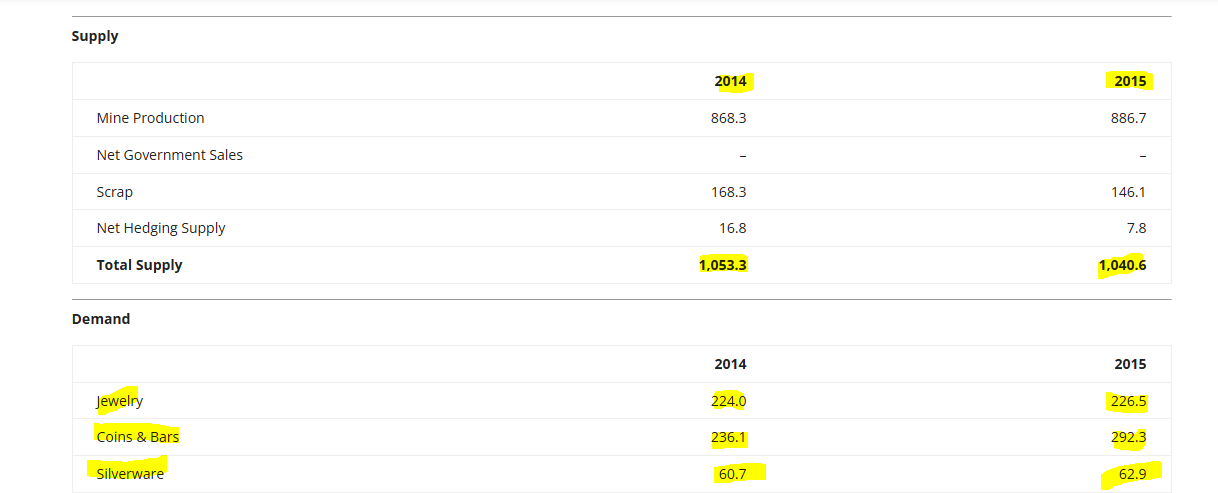The width and height of the screenshot is (1218, 493).
Task: Click the Scrap row label
Action: [x=115, y=192]
